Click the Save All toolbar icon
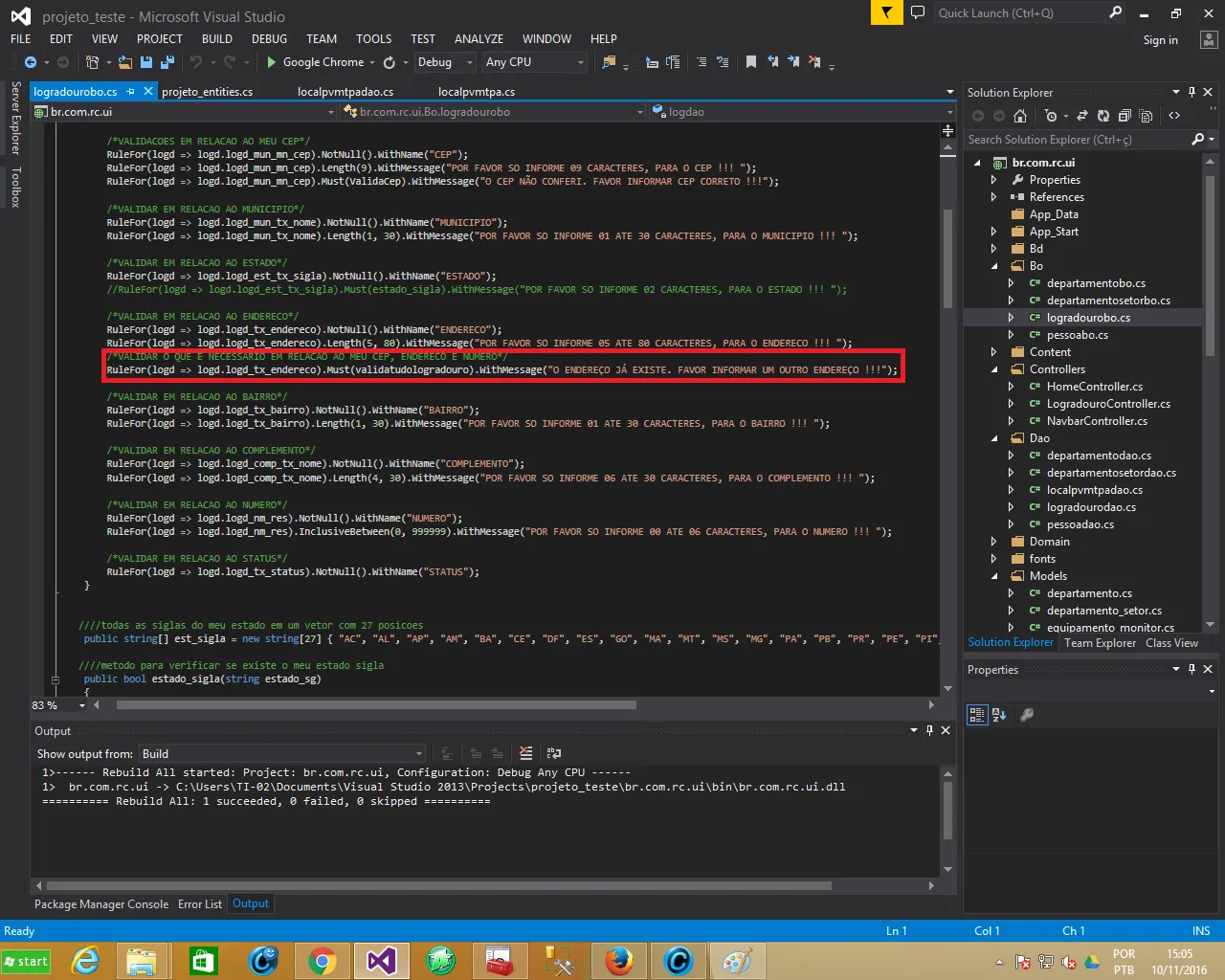The width and height of the screenshot is (1225, 980). 167,62
